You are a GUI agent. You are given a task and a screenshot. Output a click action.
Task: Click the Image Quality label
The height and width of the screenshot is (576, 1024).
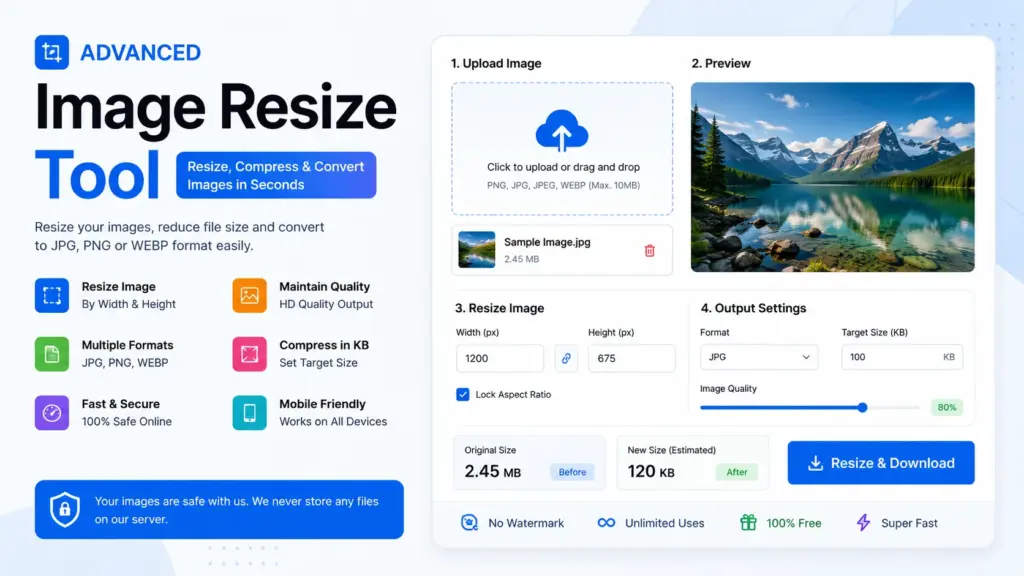(x=728, y=389)
